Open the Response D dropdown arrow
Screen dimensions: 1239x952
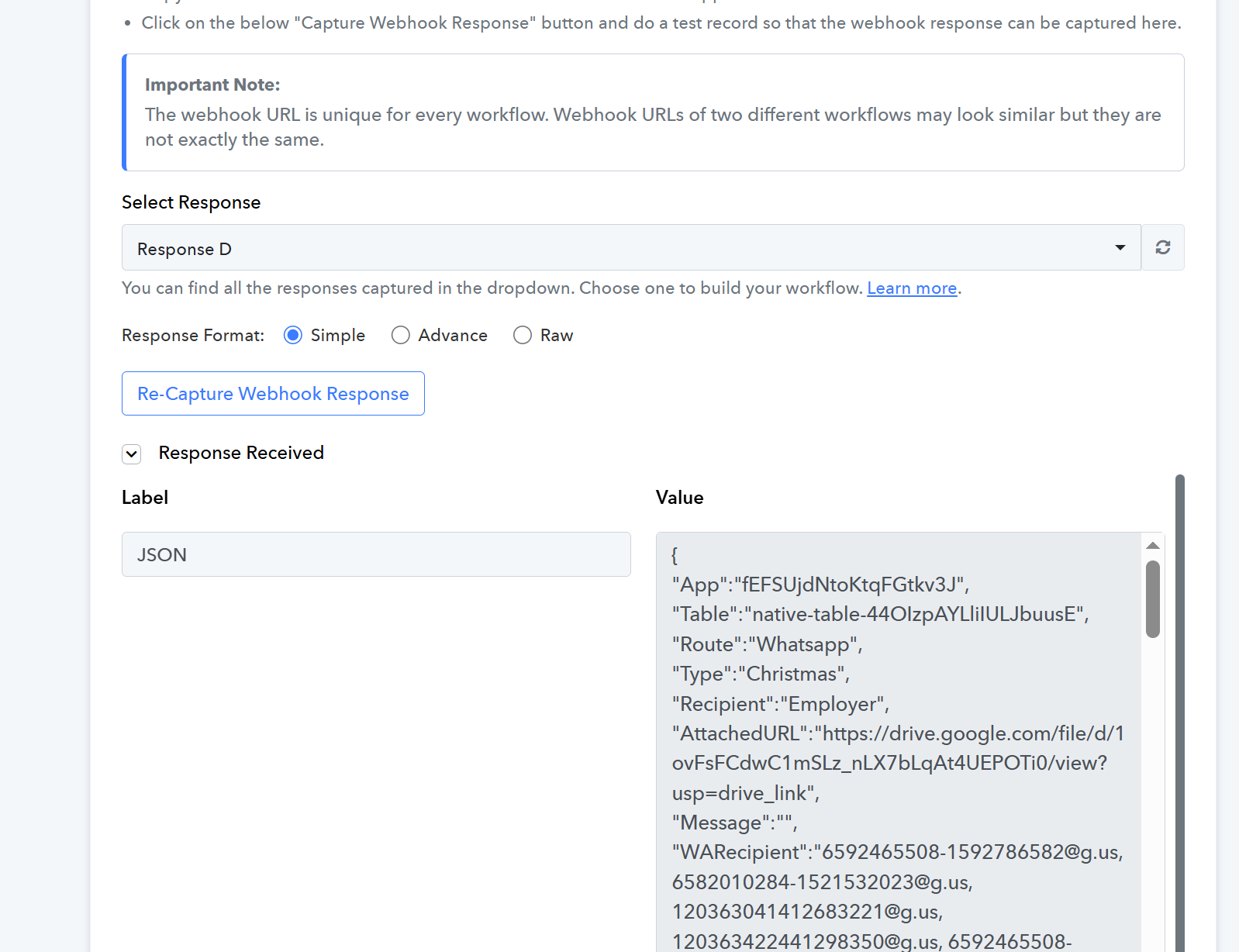point(1120,247)
